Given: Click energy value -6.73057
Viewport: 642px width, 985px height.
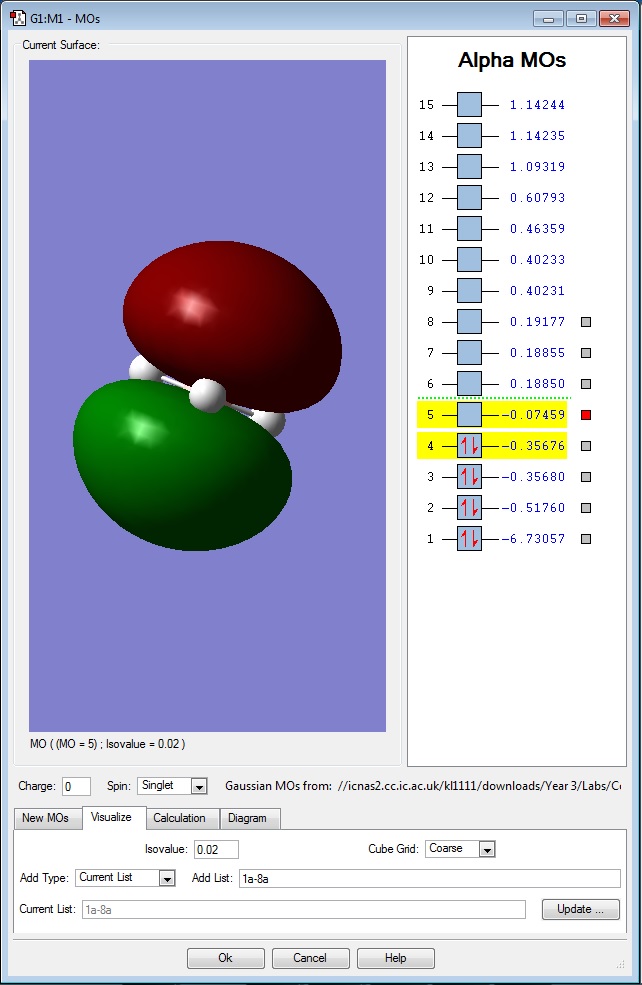Looking at the screenshot, I should coord(533,538).
